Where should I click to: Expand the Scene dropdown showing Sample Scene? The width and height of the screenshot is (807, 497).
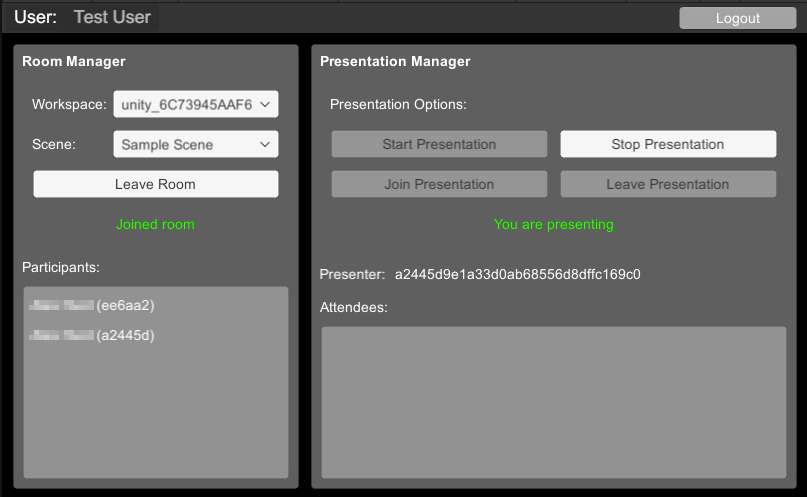click(195, 145)
